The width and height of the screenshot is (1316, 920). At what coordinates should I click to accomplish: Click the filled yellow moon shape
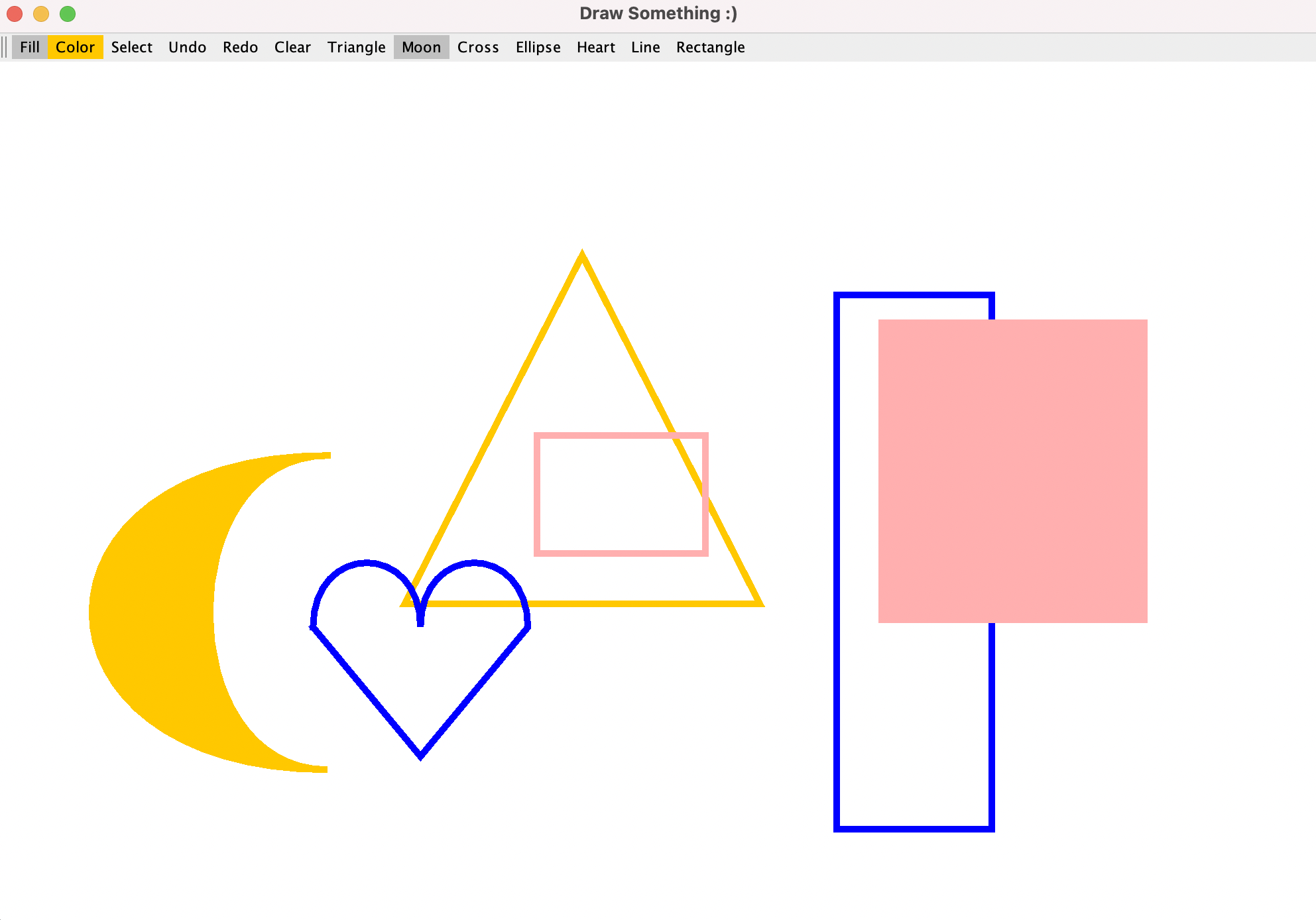(x=152, y=613)
